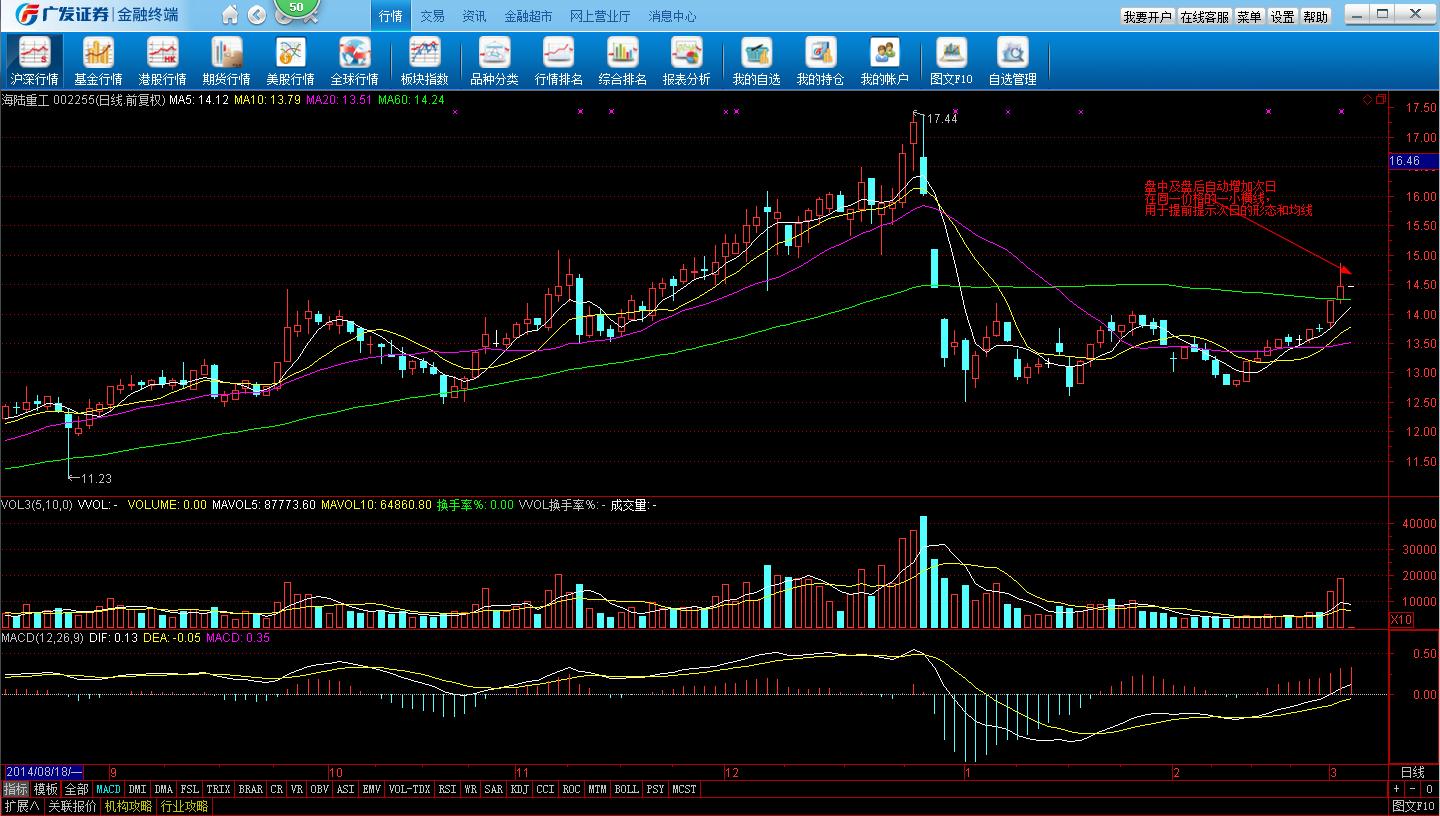Click the 2014/08/18 start date field
This screenshot has height=816, width=1440.
44,772
